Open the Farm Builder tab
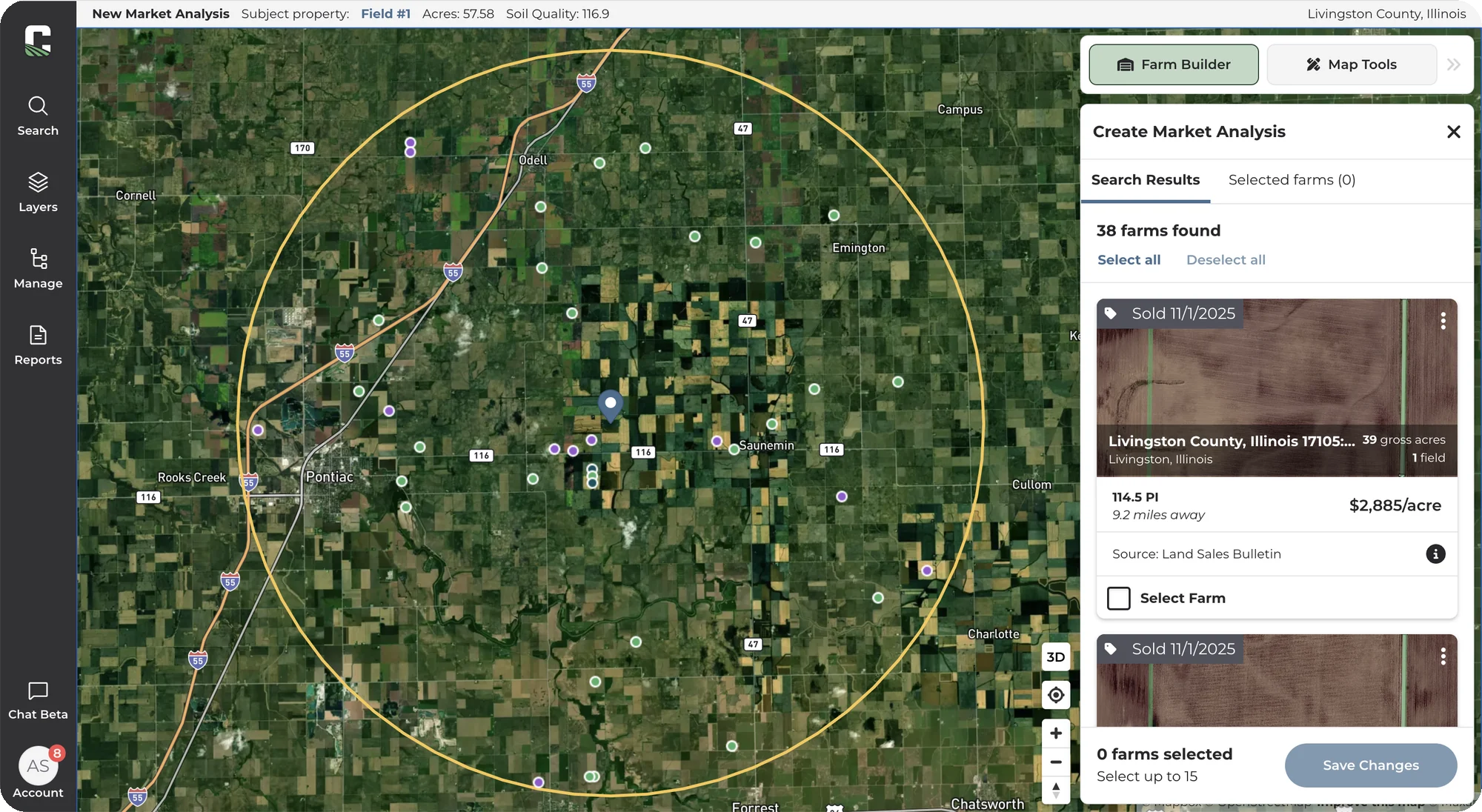Screen dimensions: 1482x812 1174,64
